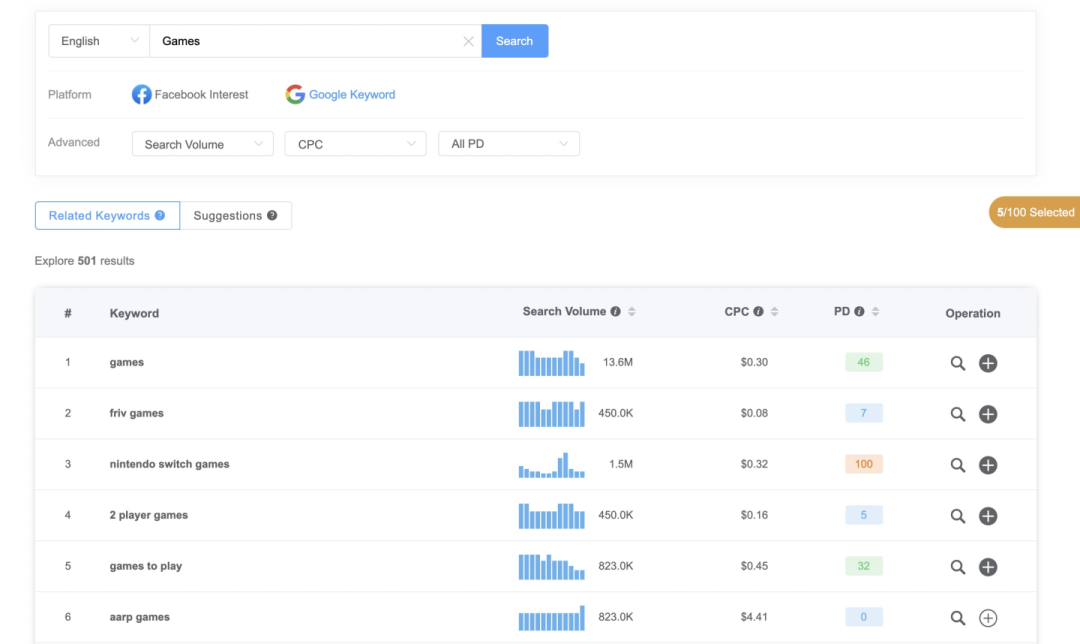
Task: Open the 5/100 Selected badge
Action: [x=1034, y=212]
